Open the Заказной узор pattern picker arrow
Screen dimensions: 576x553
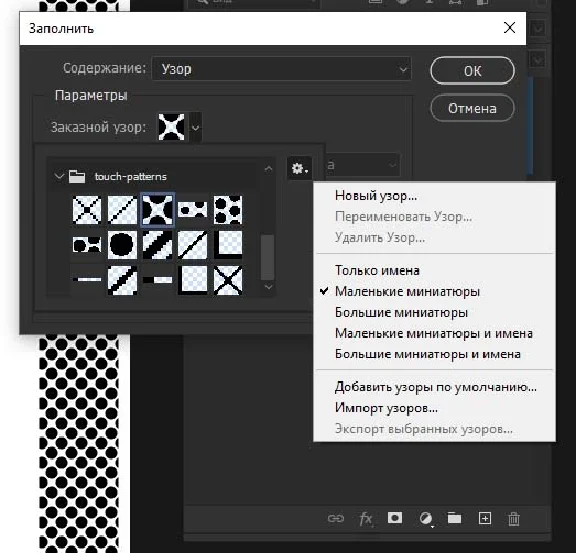pyautogui.click(x=195, y=128)
